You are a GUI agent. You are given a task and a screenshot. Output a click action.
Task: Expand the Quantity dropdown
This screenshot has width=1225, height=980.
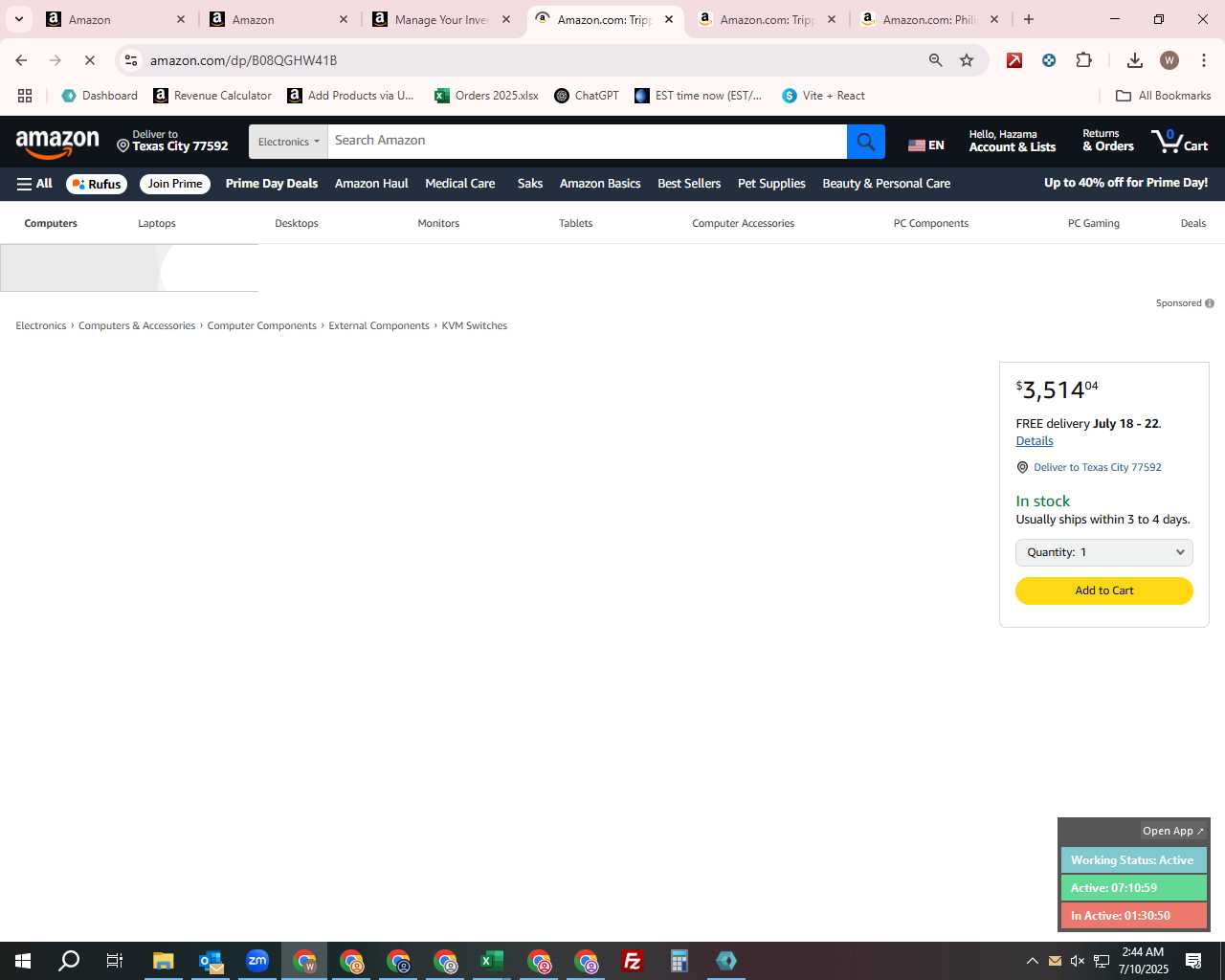(x=1103, y=552)
